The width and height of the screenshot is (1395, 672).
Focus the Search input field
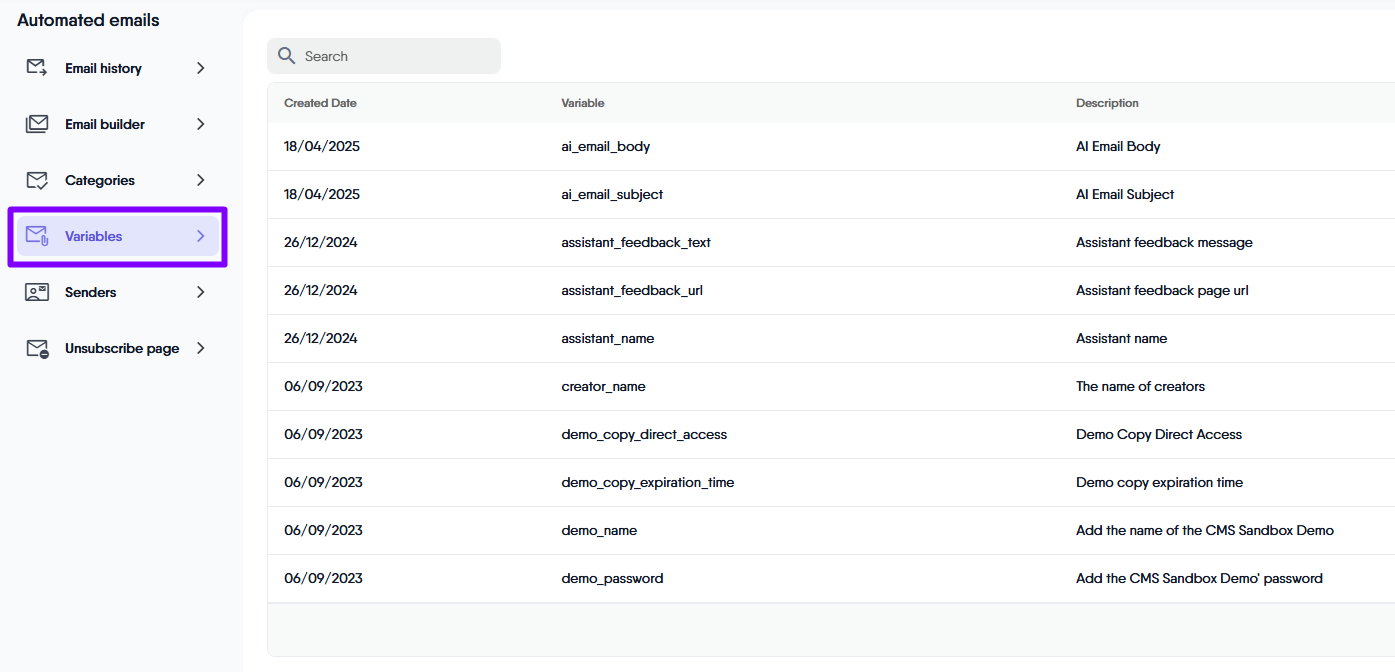(395, 56)
